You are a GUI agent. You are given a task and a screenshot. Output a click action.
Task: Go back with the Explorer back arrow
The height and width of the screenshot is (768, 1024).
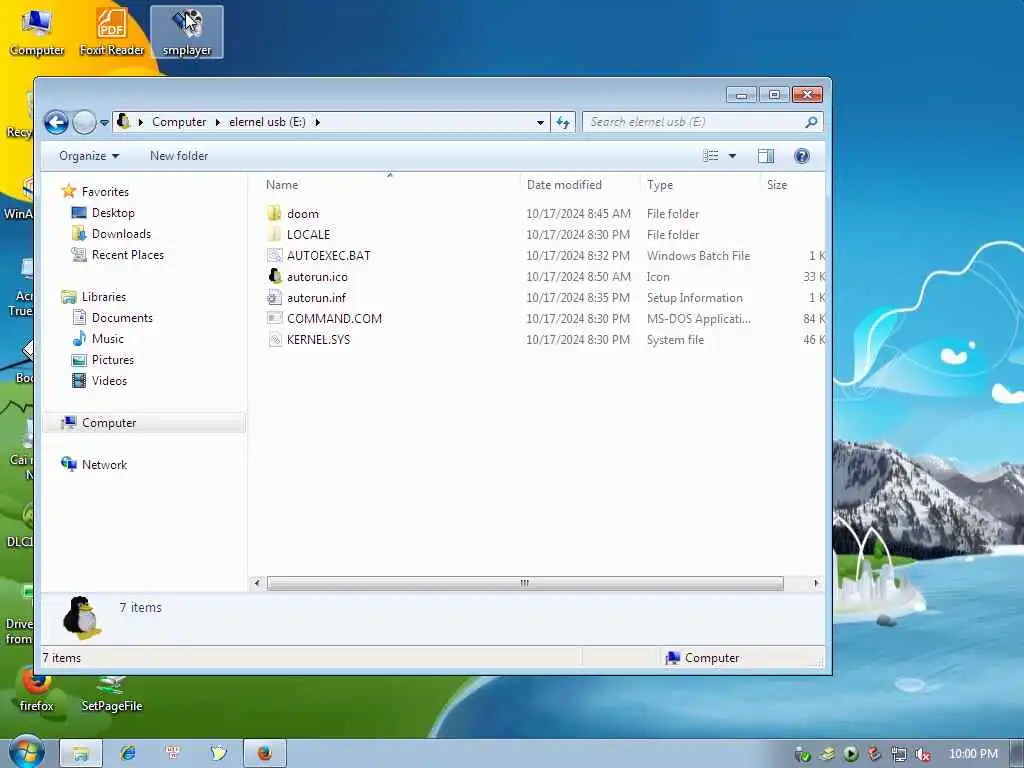[56, 122]
